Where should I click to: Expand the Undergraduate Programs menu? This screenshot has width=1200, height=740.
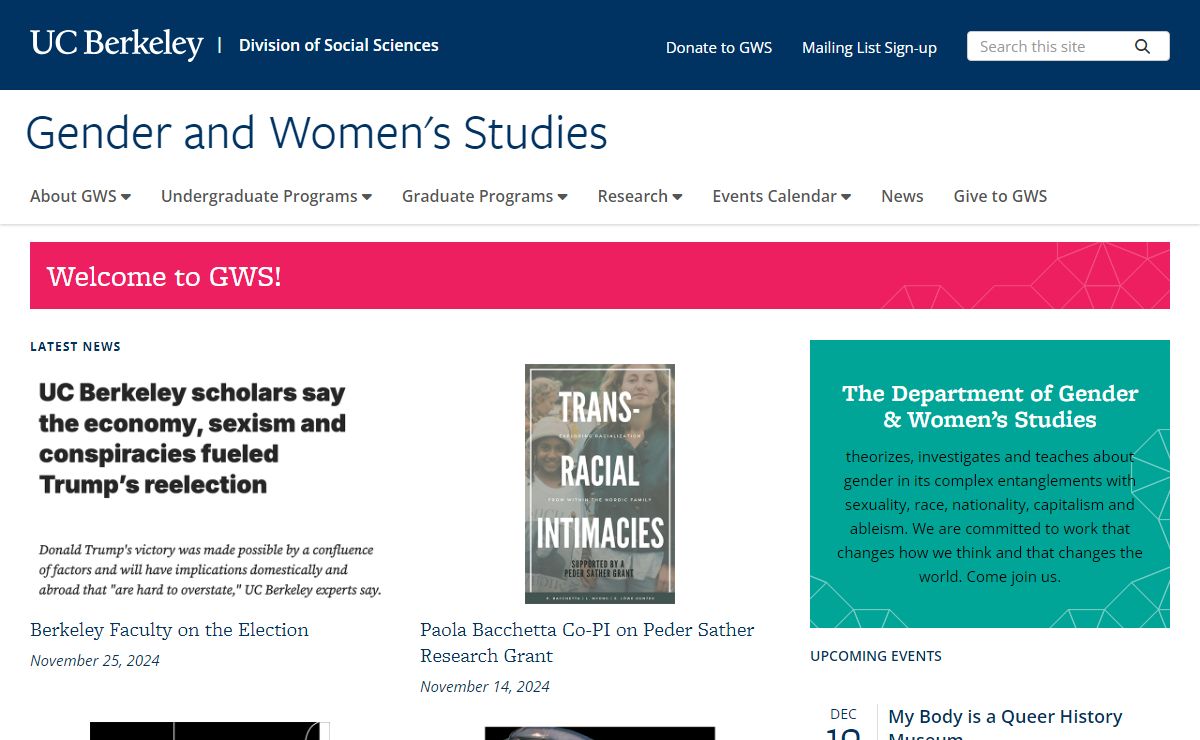pyautogui.click(x=266, y=196)
